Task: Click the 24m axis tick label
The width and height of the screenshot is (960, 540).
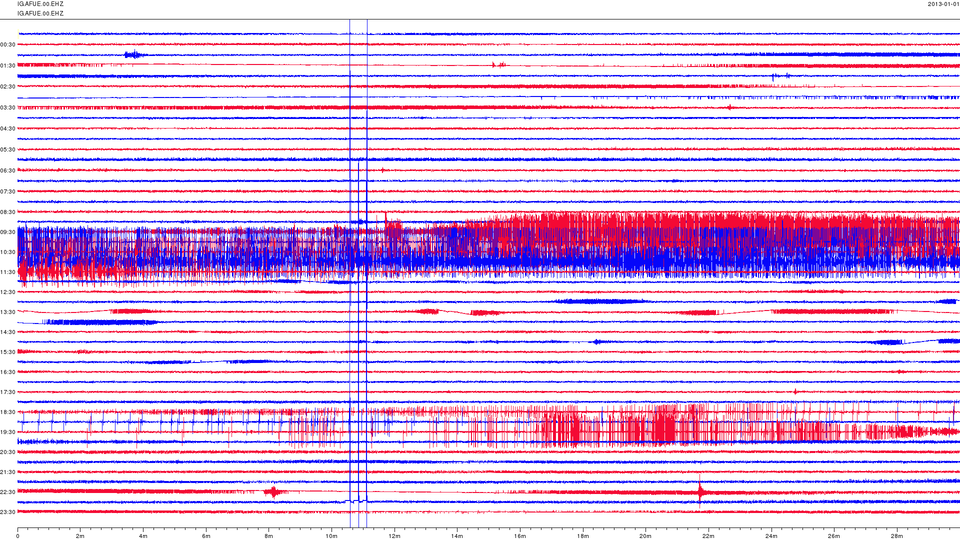Action: coord(771,536)
